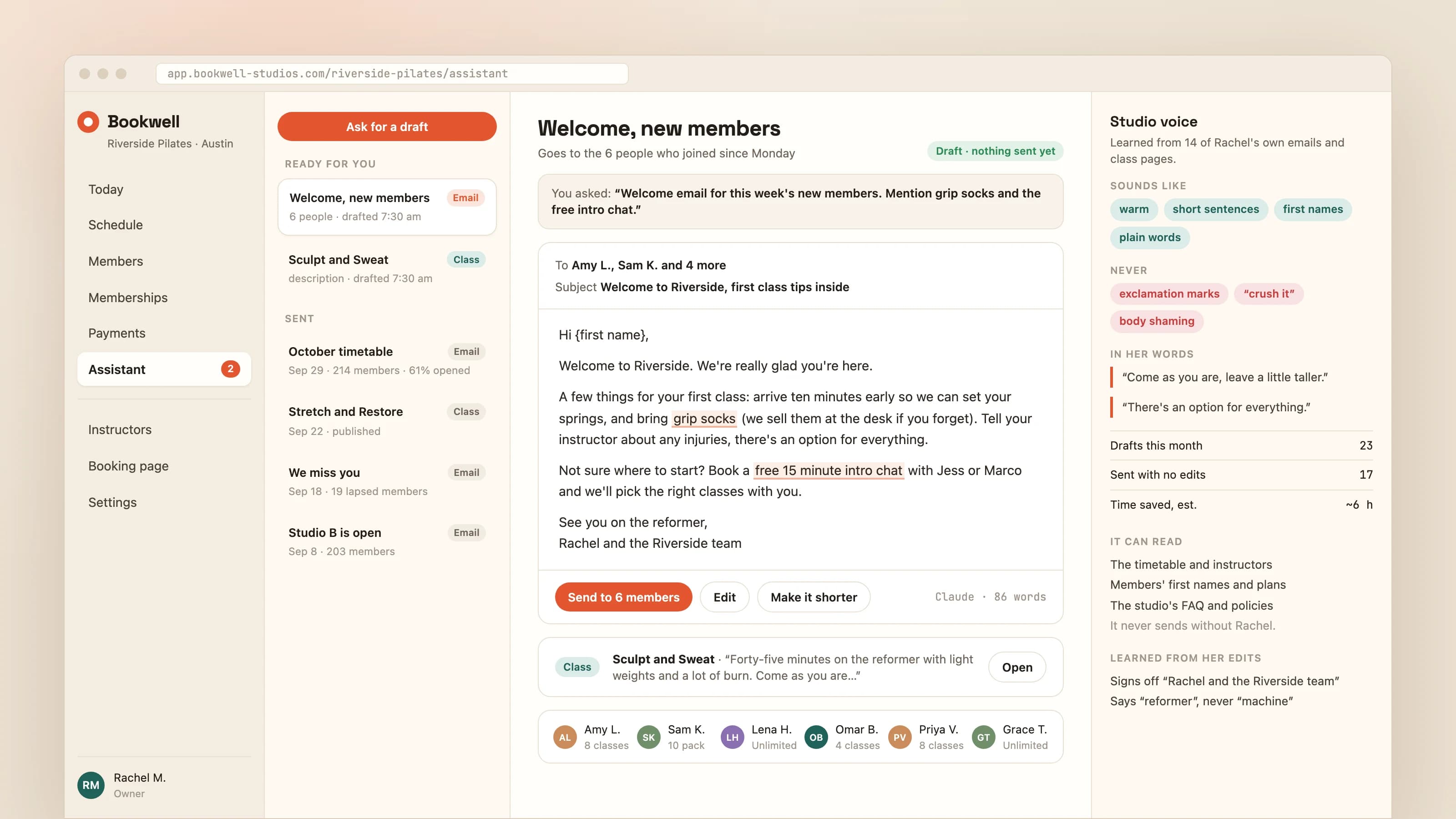Image resolution: width=1456 pixels, height=819 pixels.
Task: Click the Bookwell logo icon
Action: point(88,121)
